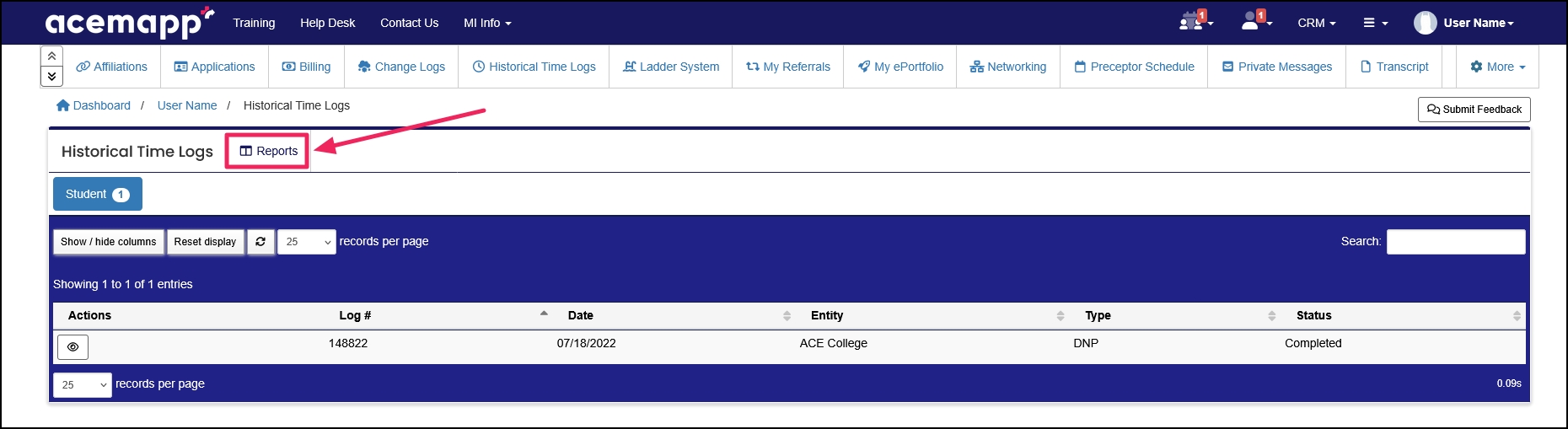Open the top records per page dropdown

click(x=306, y=242)
